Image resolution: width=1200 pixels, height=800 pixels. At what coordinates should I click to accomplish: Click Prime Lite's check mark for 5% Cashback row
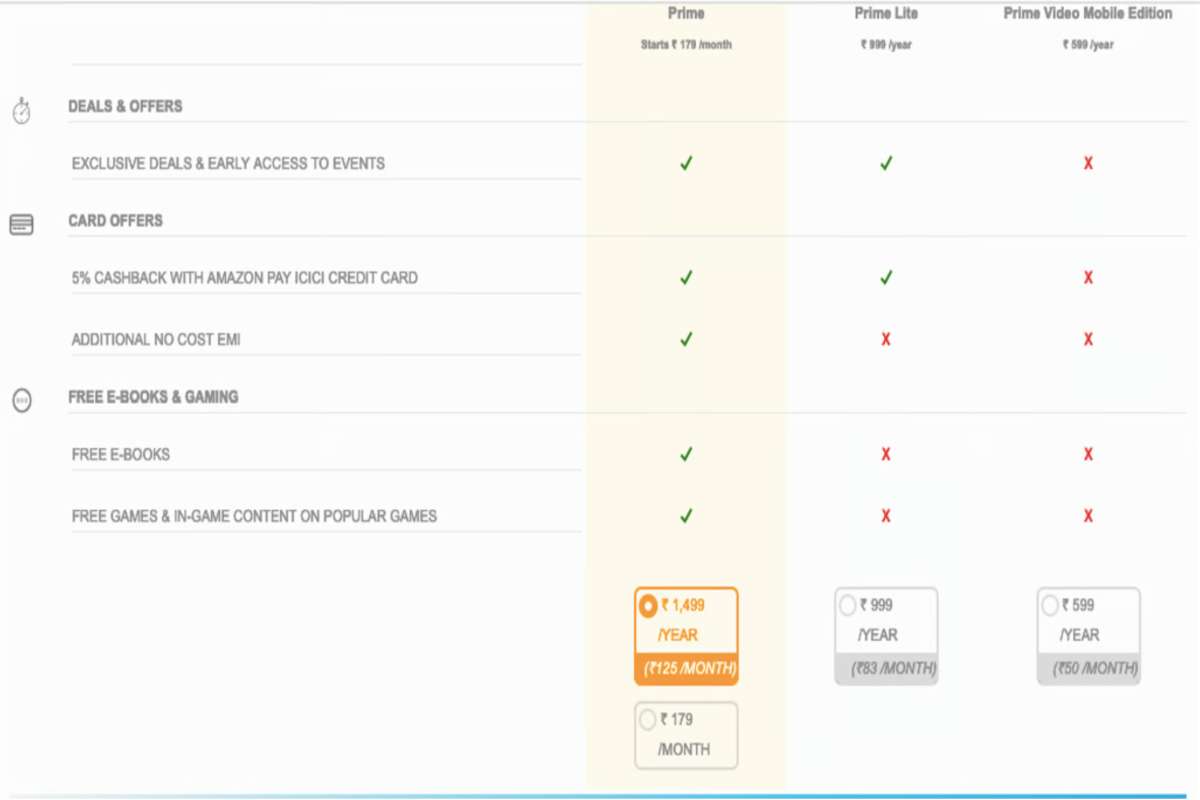[886, 277]
